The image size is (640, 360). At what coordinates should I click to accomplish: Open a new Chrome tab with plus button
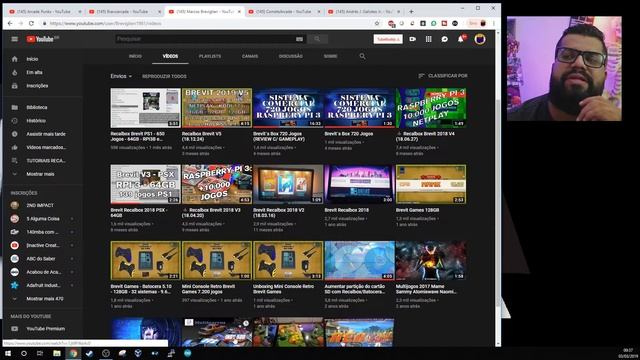click(411, 11)
